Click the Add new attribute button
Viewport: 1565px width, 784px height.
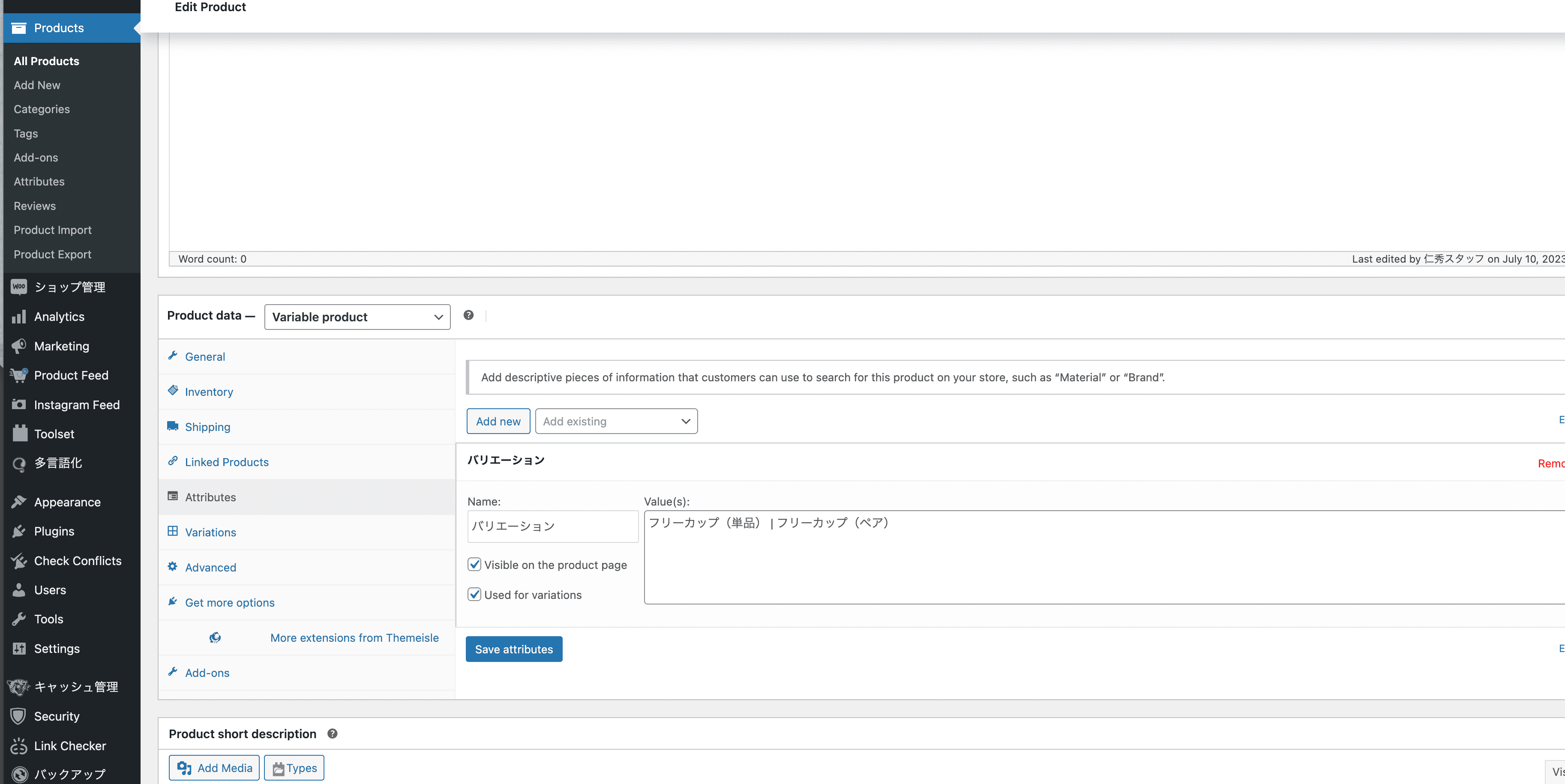pyautogui.click(x=498, y=422)
